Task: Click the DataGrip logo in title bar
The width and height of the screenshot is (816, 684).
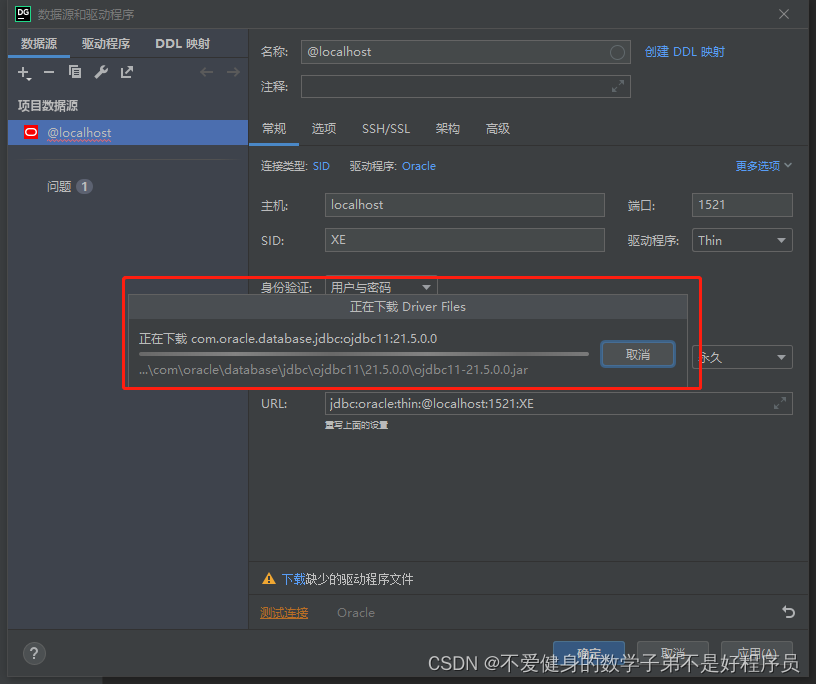Action: pyautogui.click(x=23, y=14)
